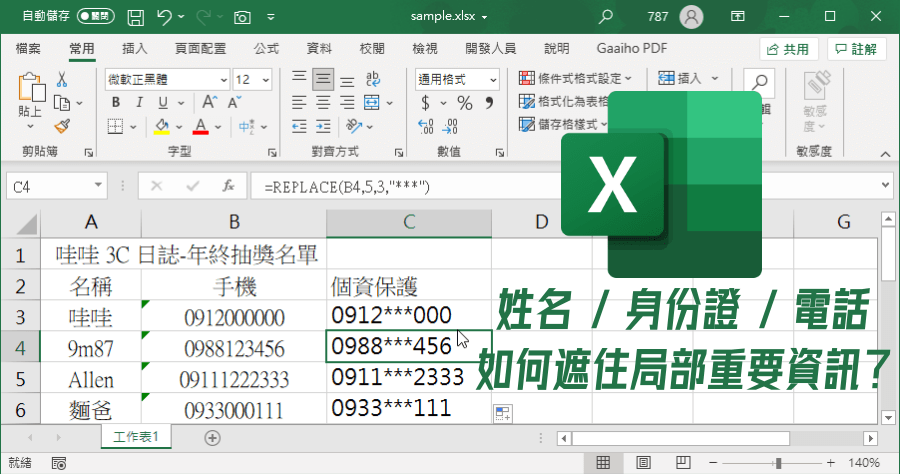Switch to the 公式 tab

[266, 49]
